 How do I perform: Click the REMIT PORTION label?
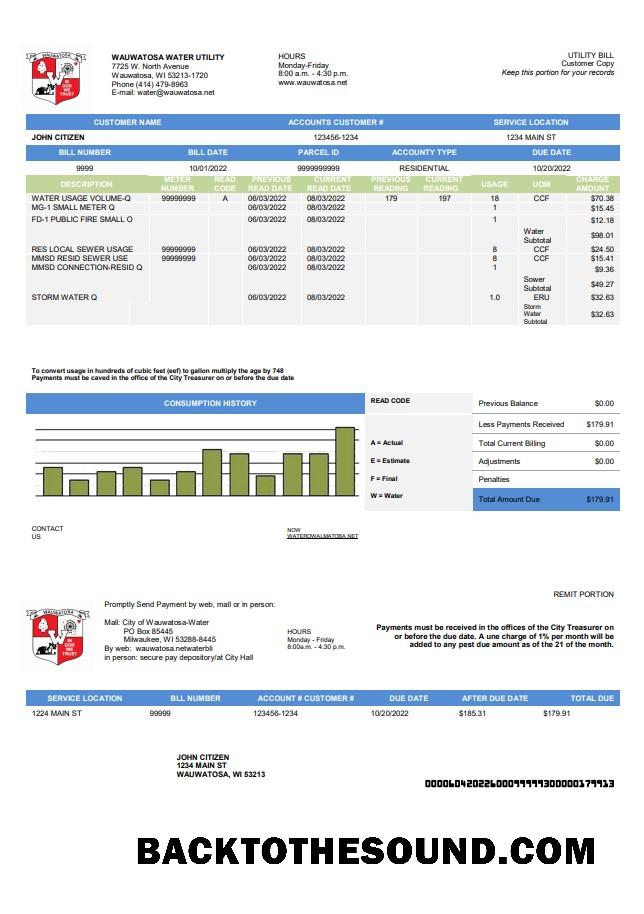click(x=583, y=595)
